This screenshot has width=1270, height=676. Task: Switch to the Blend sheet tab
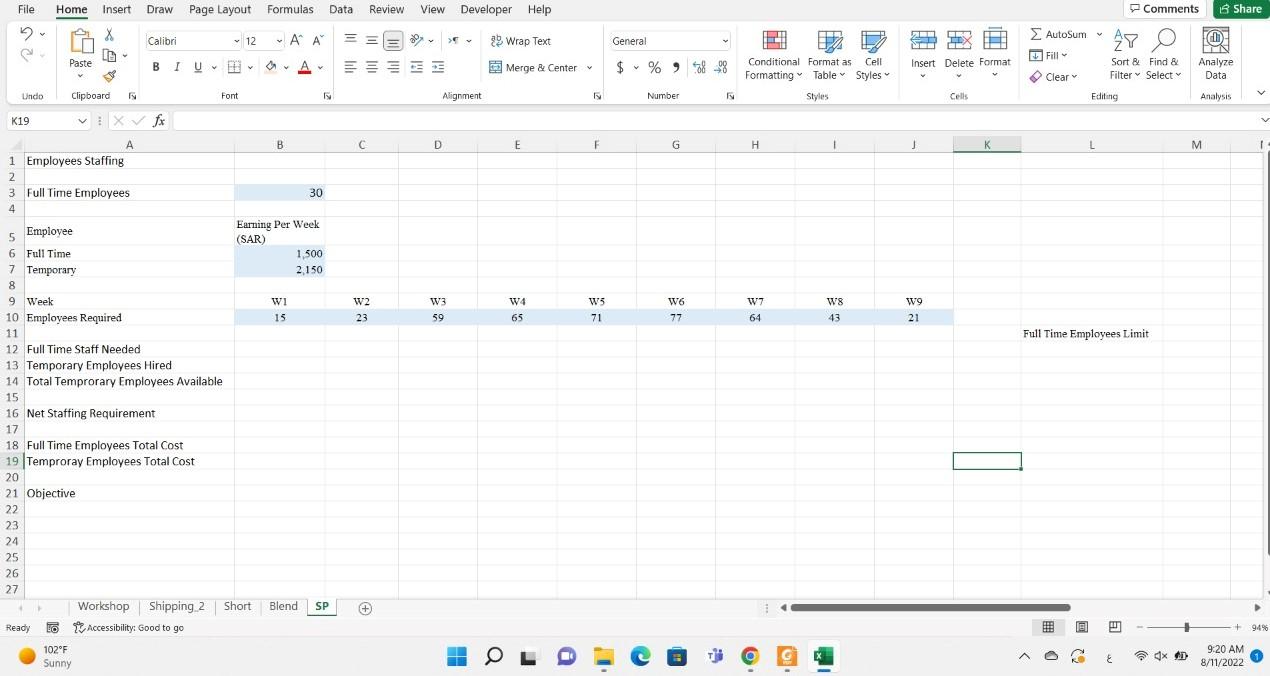(283, 606)
